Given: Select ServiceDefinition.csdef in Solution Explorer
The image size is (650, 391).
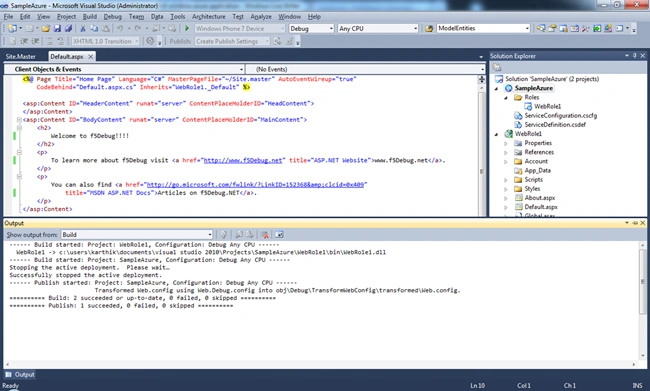Looking at the screenshot, I should [x=555, y=125].
